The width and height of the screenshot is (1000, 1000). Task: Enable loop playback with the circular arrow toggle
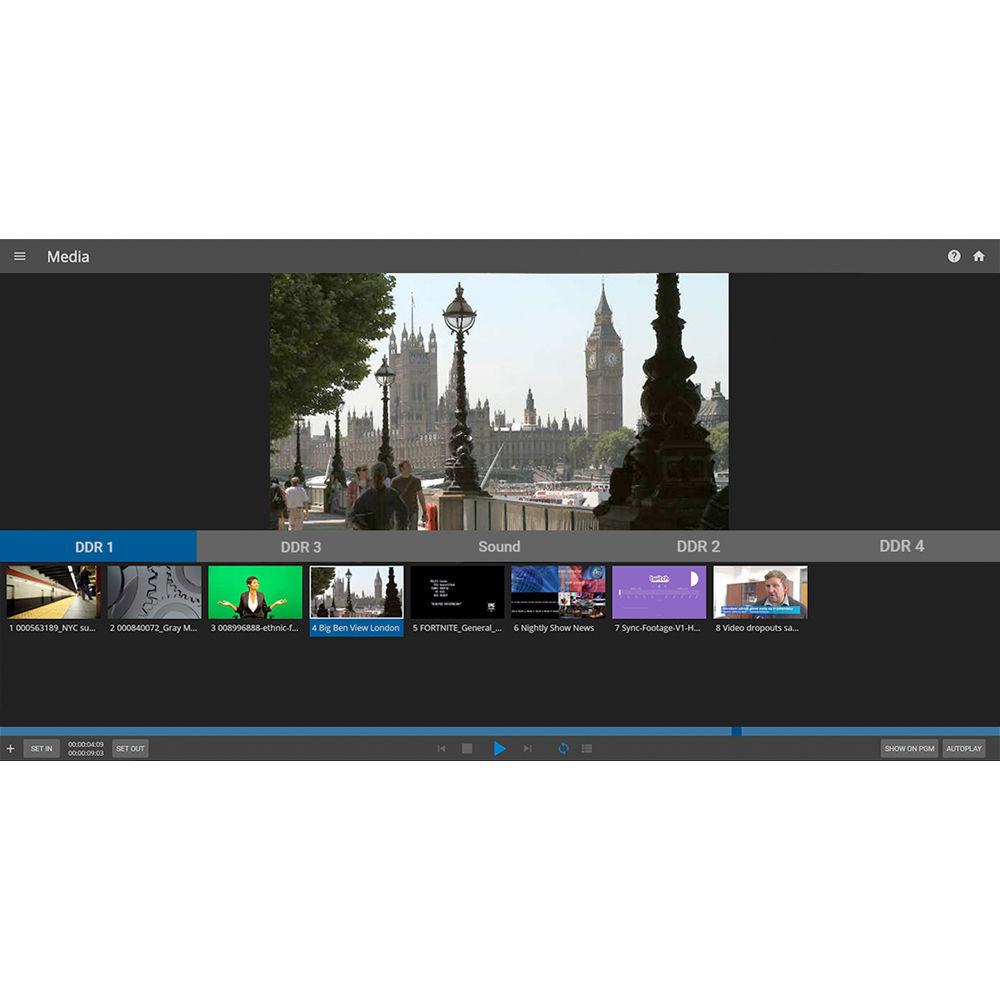(563, 748)
